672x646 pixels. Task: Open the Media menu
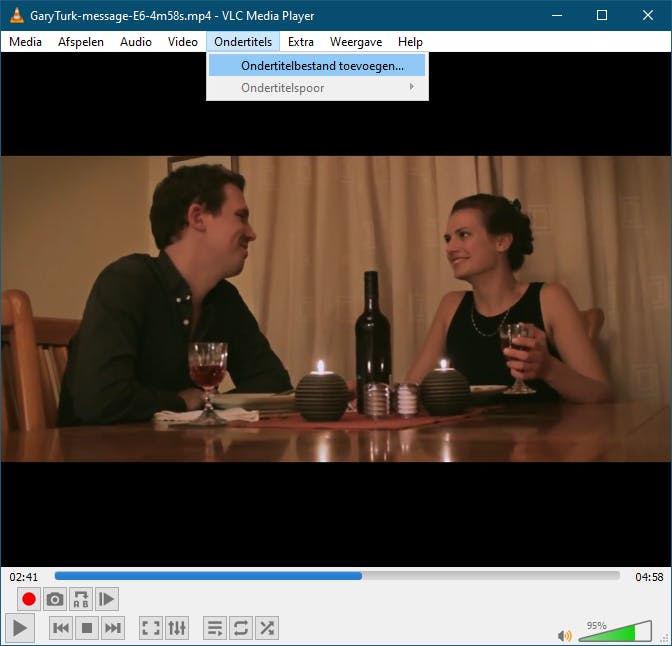(x=25, y=42)
